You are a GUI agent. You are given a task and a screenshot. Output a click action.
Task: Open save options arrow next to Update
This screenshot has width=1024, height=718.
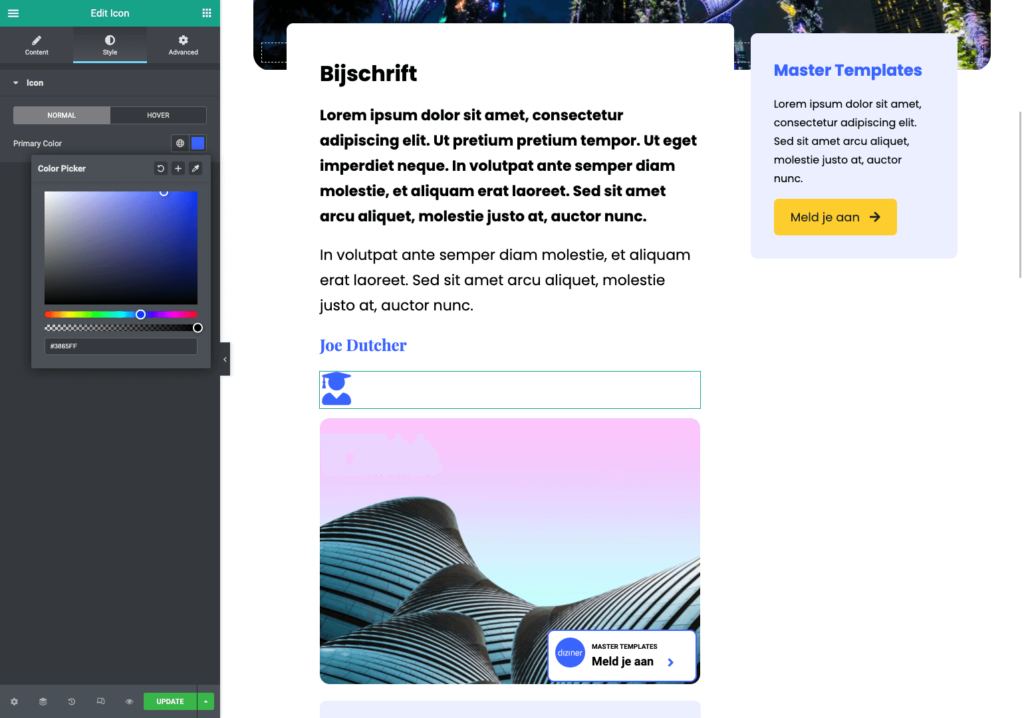coord(206,701)
